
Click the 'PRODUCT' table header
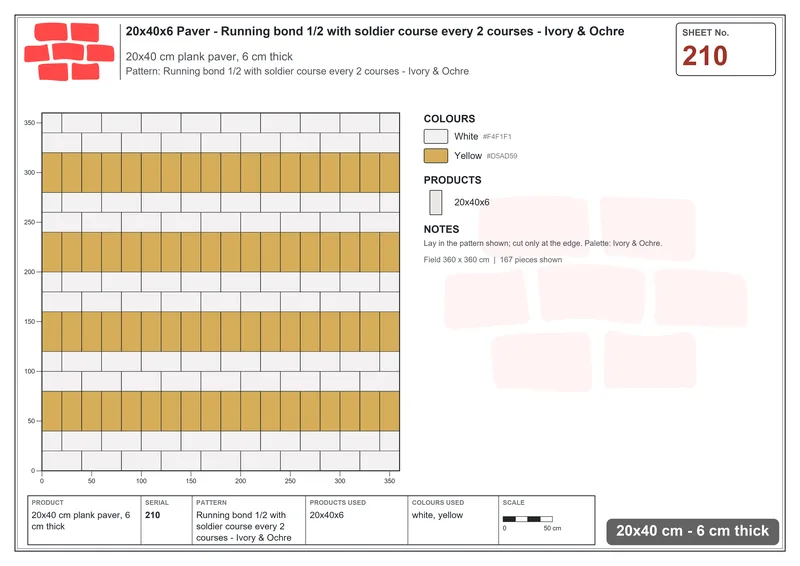(x=47, y=503)
